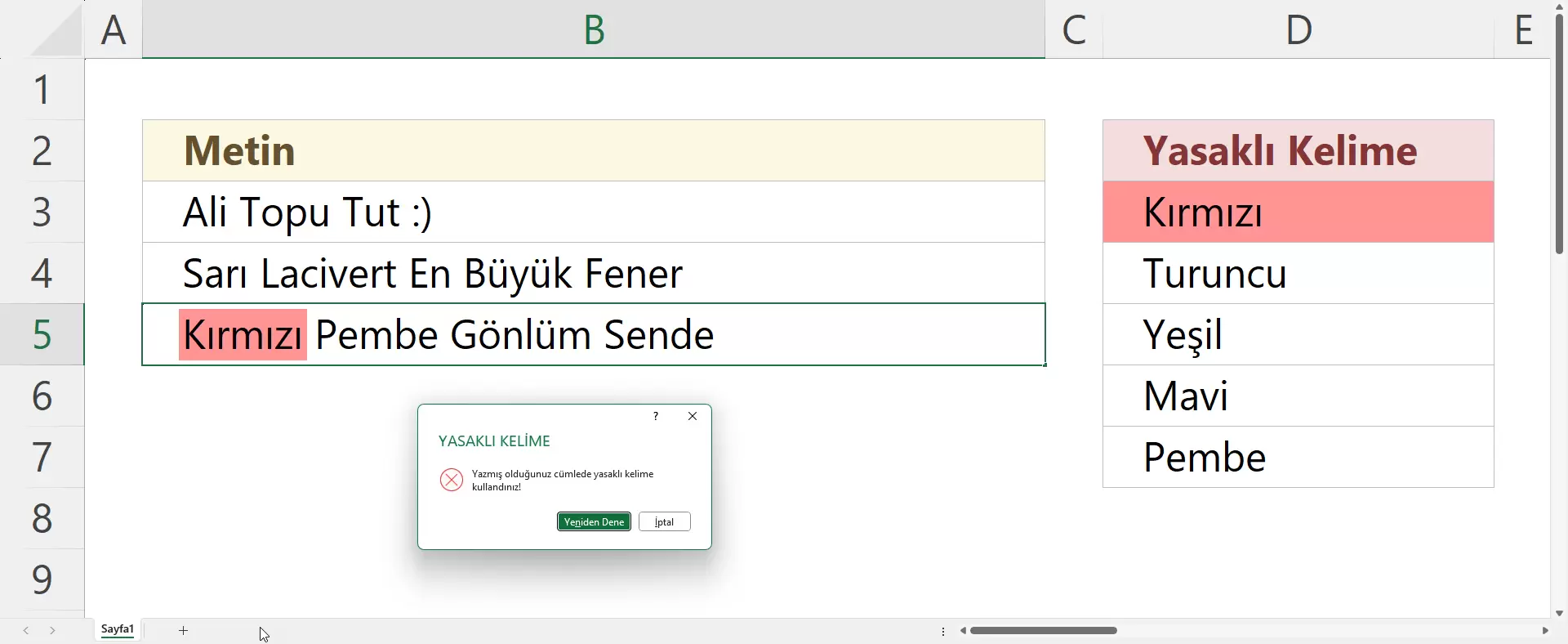Open help question mark in dialog
The height and width of the screenshot is (644, 1568).
click(x=656, y=416)
